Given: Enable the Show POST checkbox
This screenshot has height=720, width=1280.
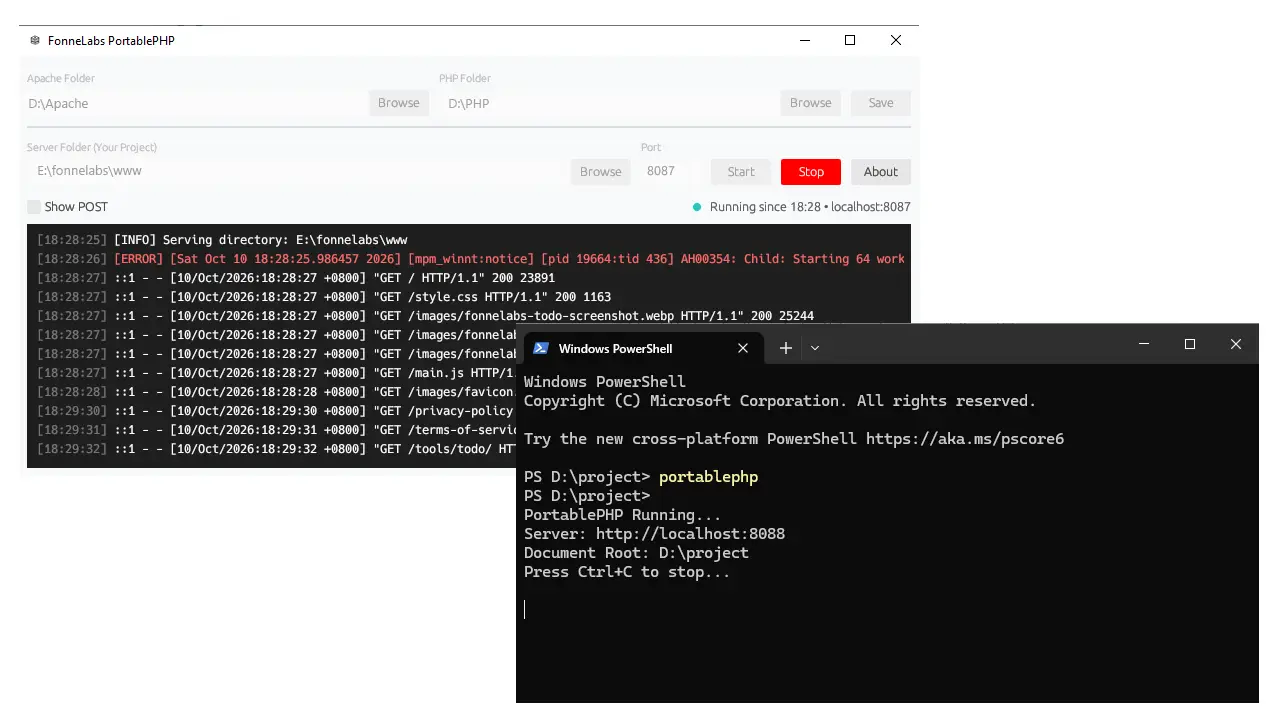Looking at the screenshot, I should [x=34, y=207].
